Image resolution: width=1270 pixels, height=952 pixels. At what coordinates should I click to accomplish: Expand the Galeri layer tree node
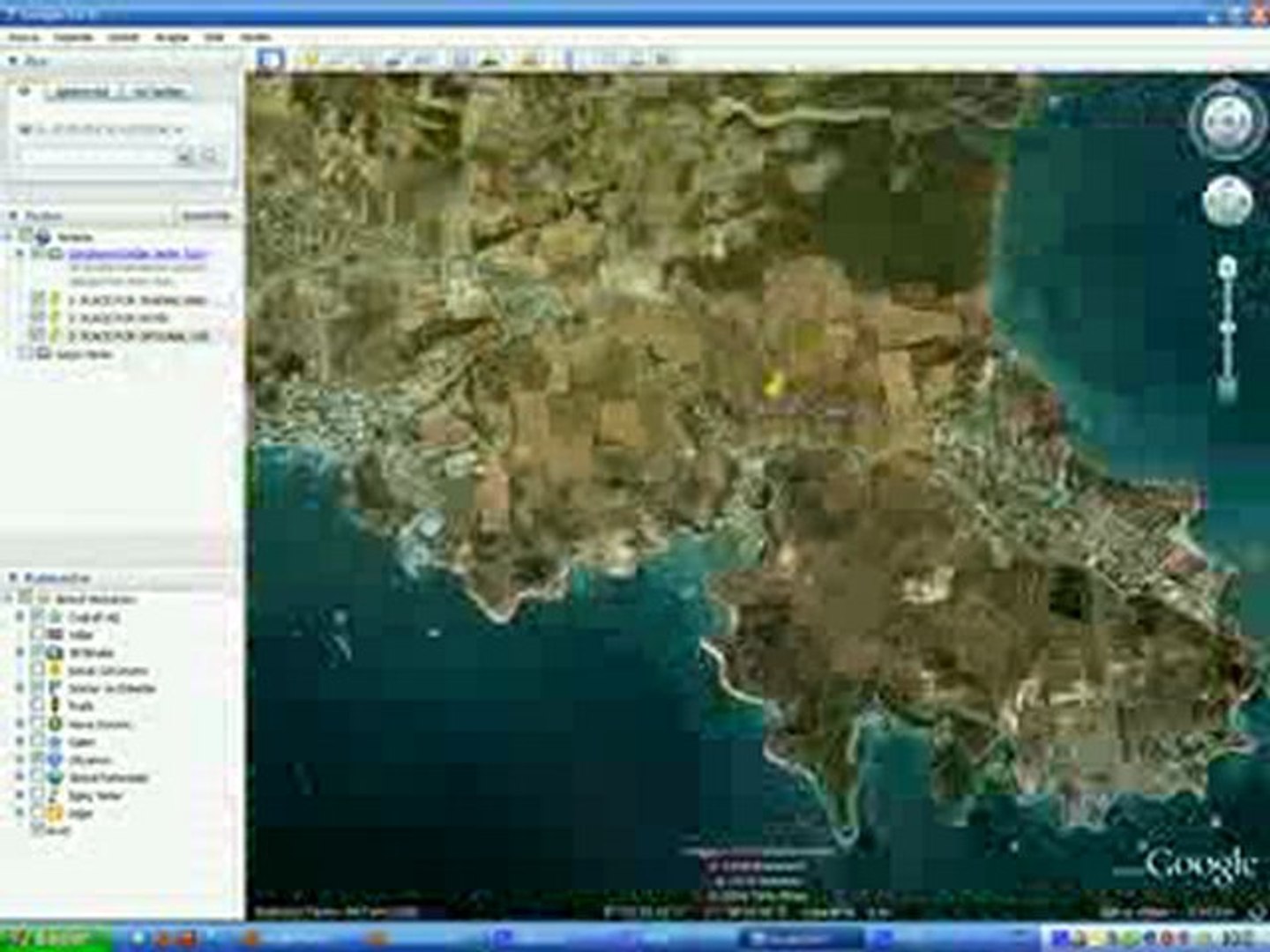[20, 741]
